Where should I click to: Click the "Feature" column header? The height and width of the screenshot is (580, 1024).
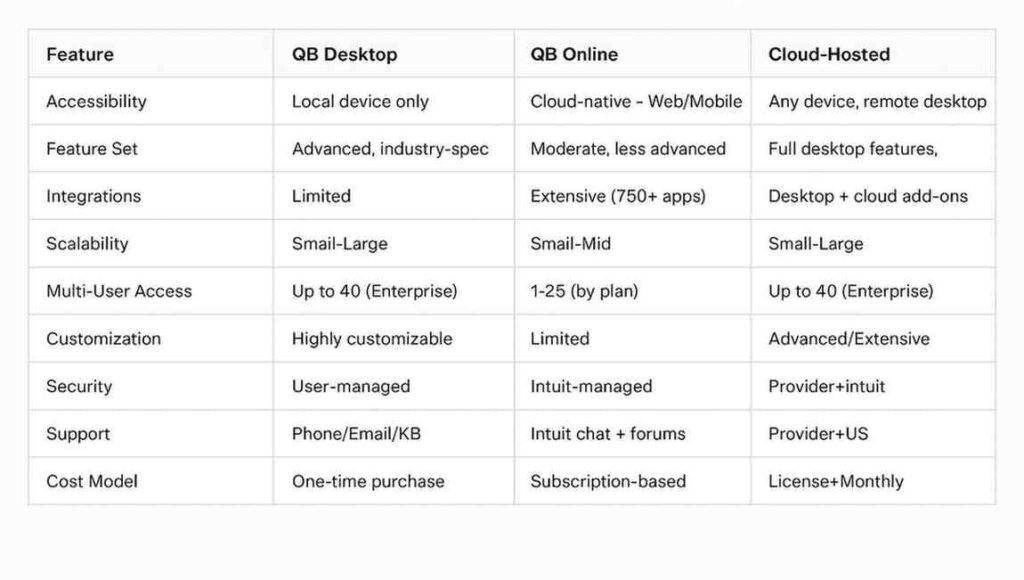(80, 54)
